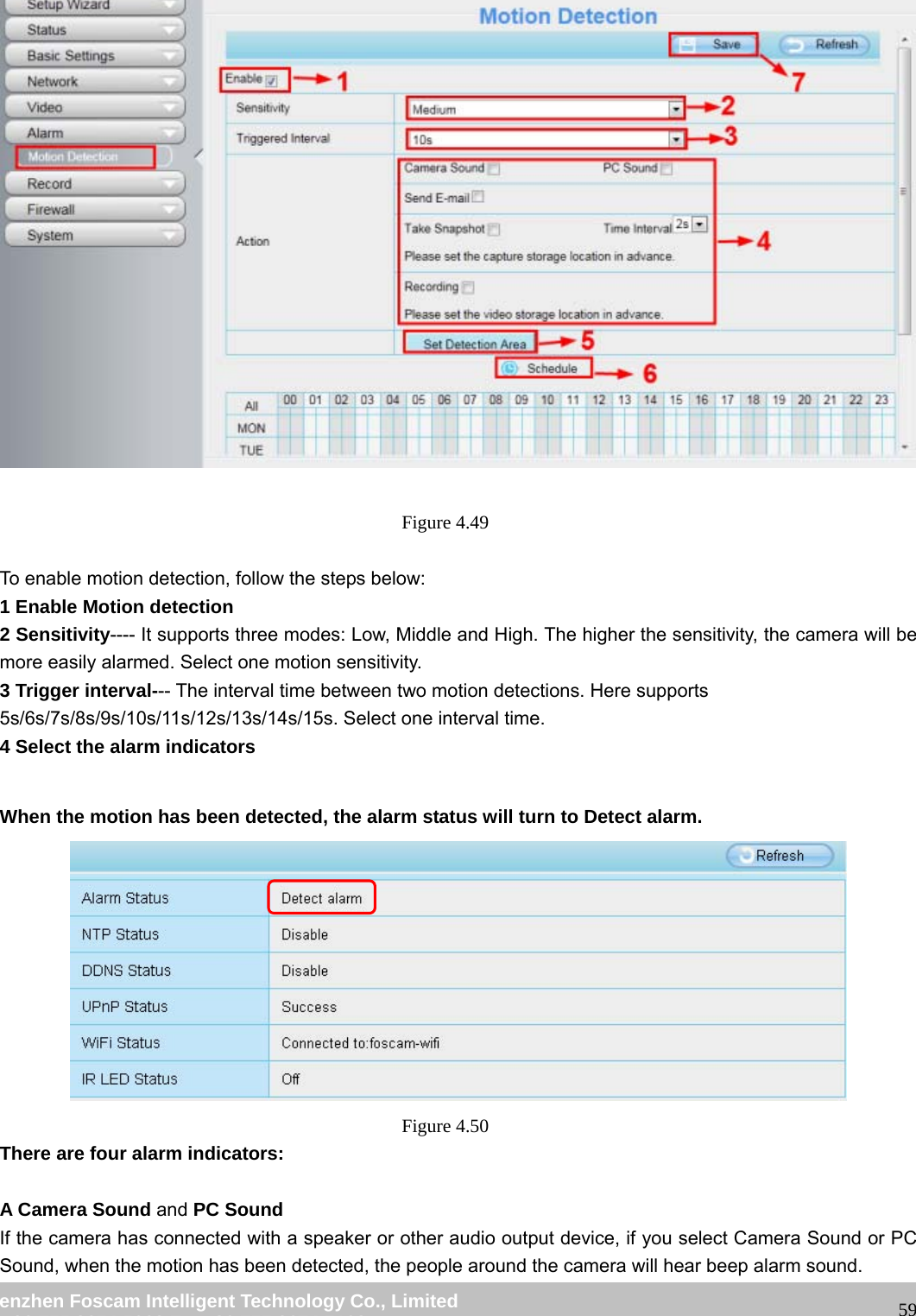The image size is (916, 1316).
Task: Click hour 06 column header in schedule
Action: coord(444,400)
